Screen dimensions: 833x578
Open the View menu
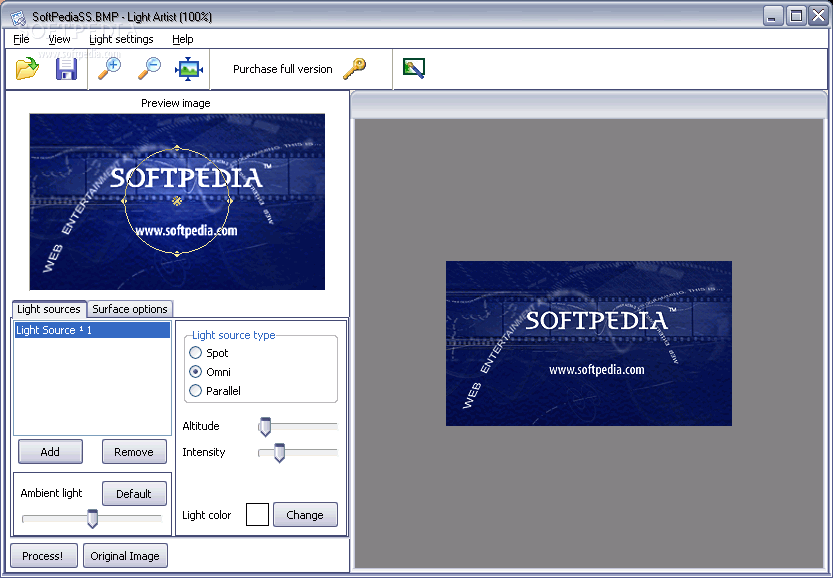[59, 39]
